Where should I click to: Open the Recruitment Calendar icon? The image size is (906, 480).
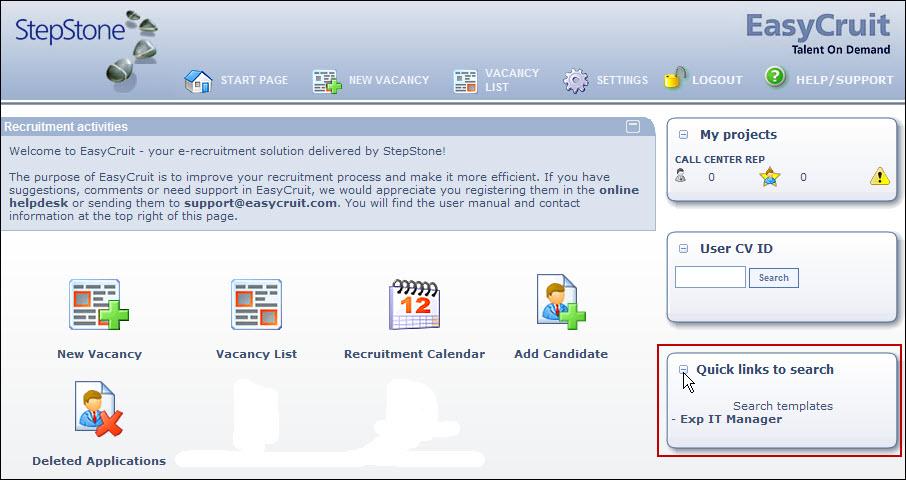(414, 304)
